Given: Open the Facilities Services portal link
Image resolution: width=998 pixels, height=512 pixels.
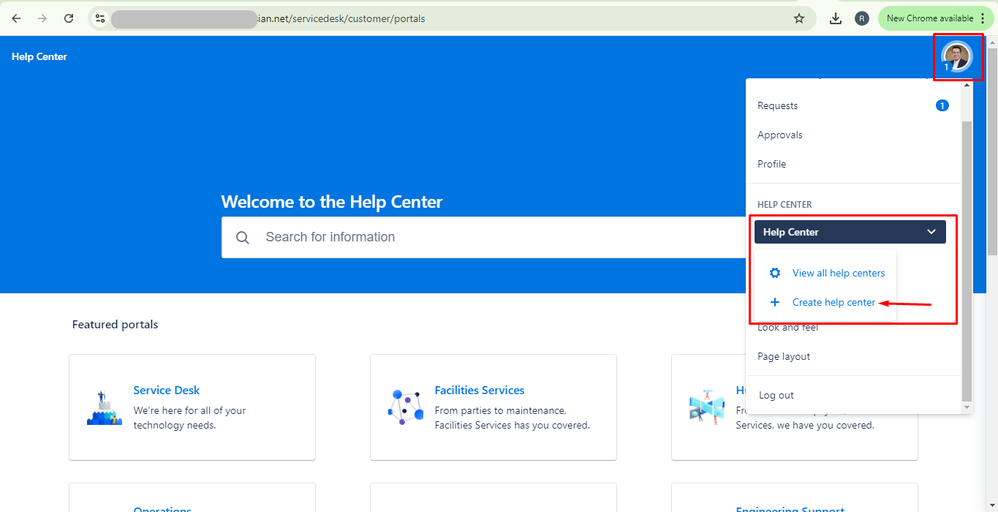Looking at the screenshot, I should pos(479,390).
